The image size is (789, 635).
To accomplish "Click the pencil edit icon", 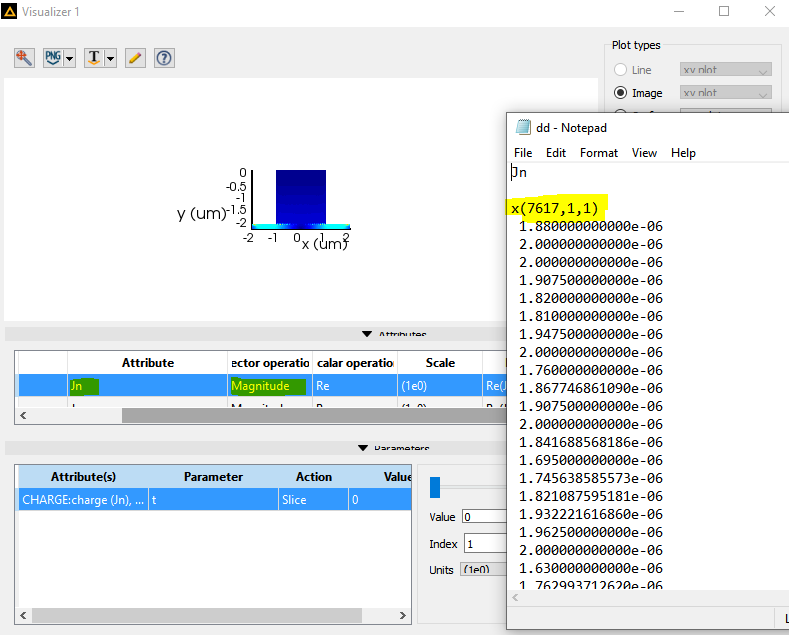I will 135,58.
